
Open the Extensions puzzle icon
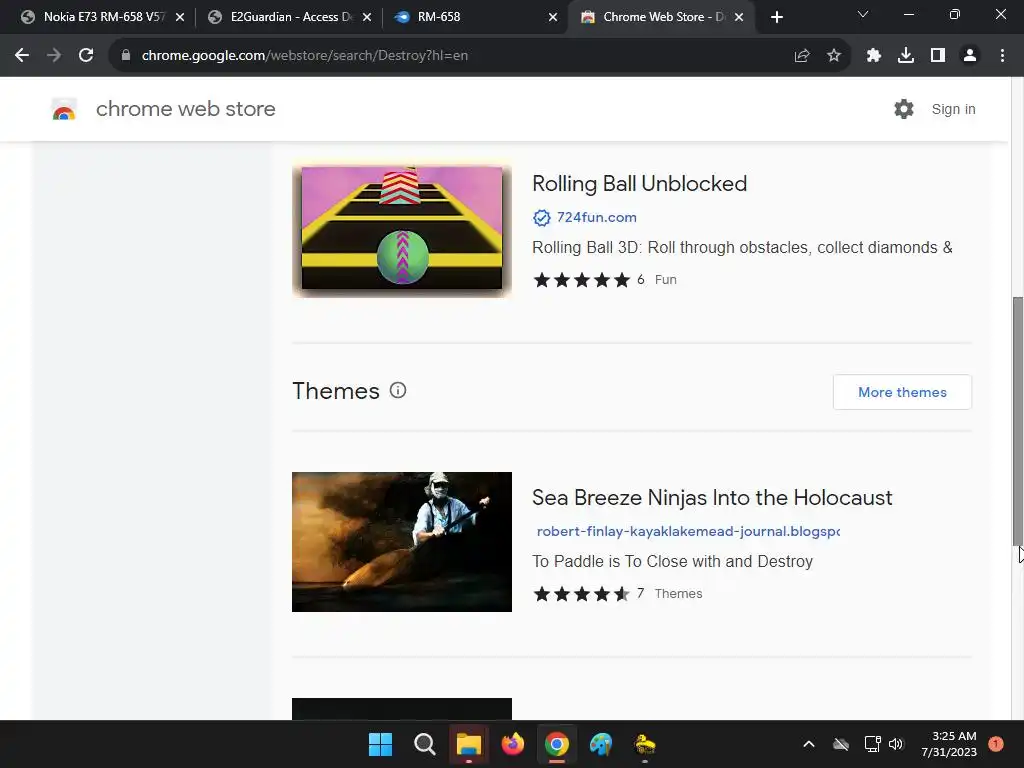pyautogui.click(x=874, y=56)
